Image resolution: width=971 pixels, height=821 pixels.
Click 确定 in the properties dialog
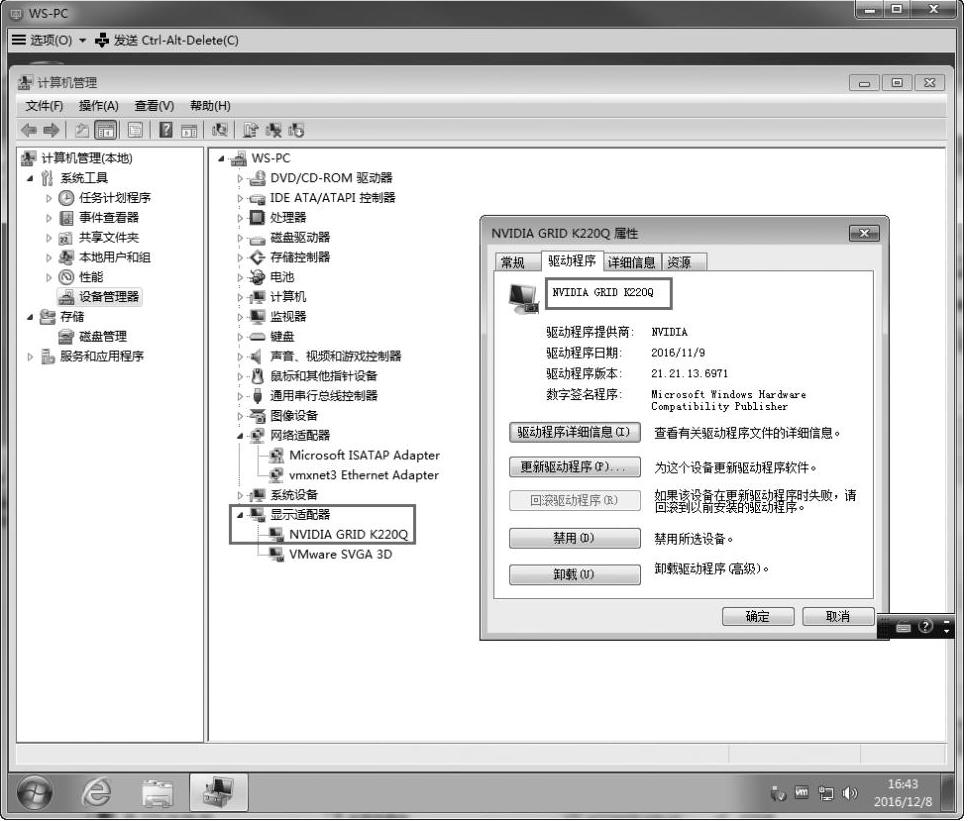coord(758,617)
